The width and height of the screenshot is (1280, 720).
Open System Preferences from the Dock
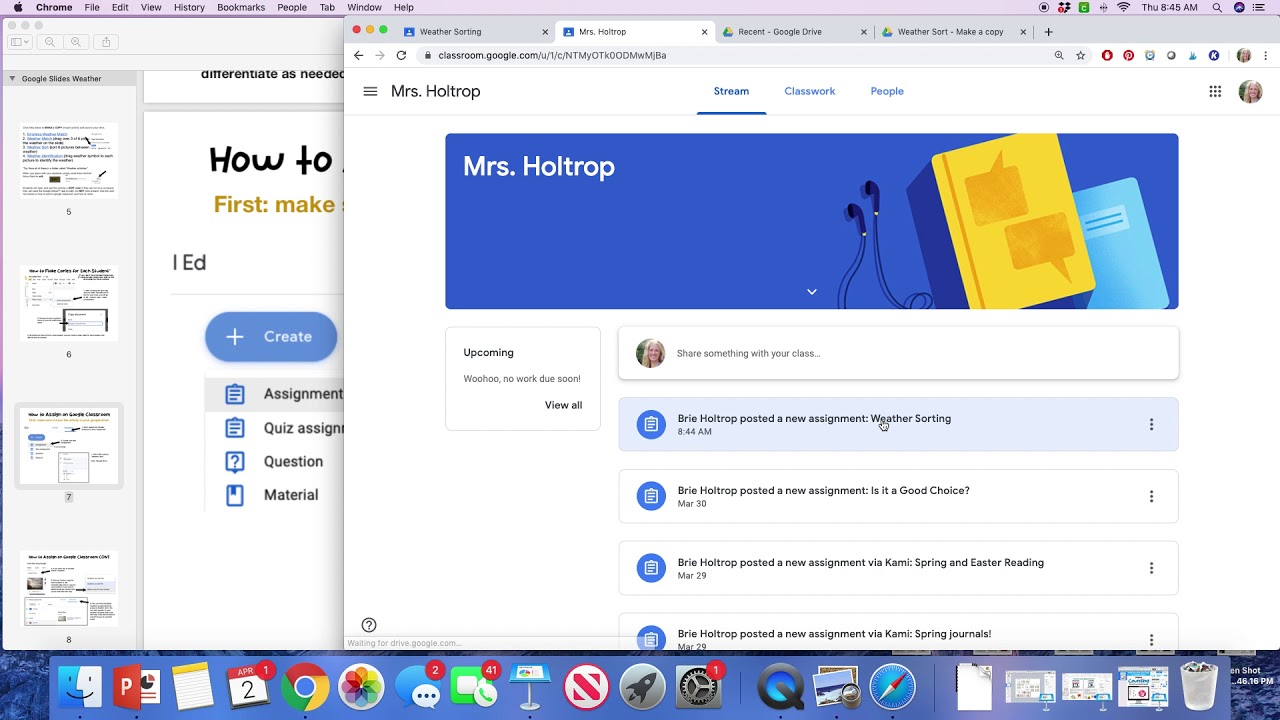click(699, 687)
